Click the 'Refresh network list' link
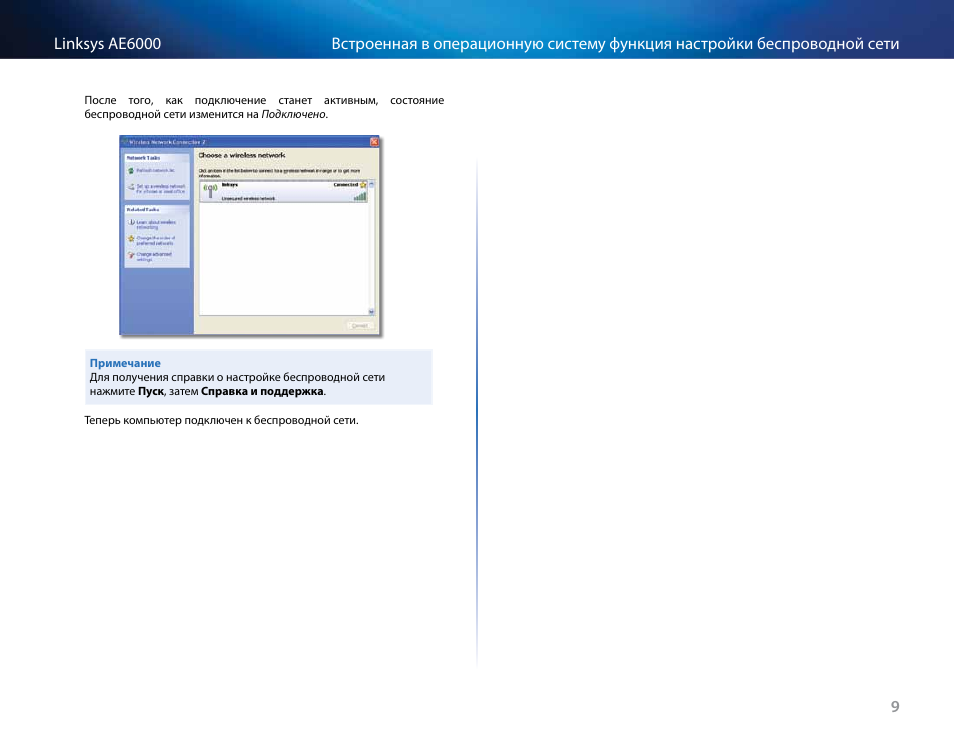 155,170
